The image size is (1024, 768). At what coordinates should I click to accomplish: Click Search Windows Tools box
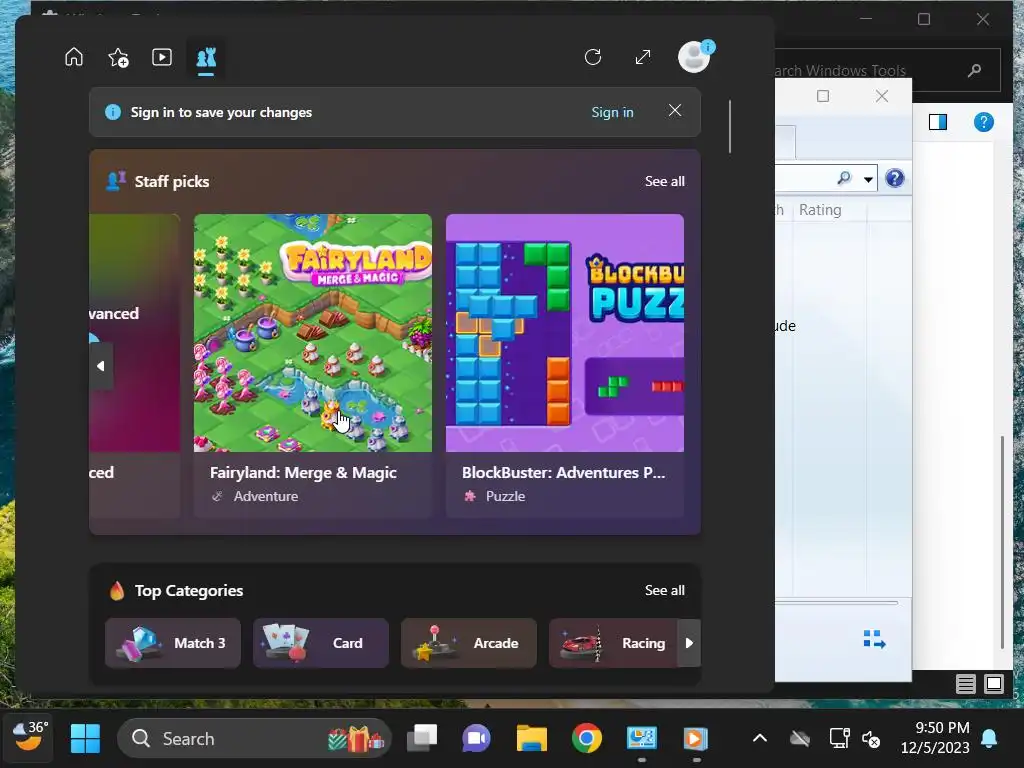click(888, 70)
